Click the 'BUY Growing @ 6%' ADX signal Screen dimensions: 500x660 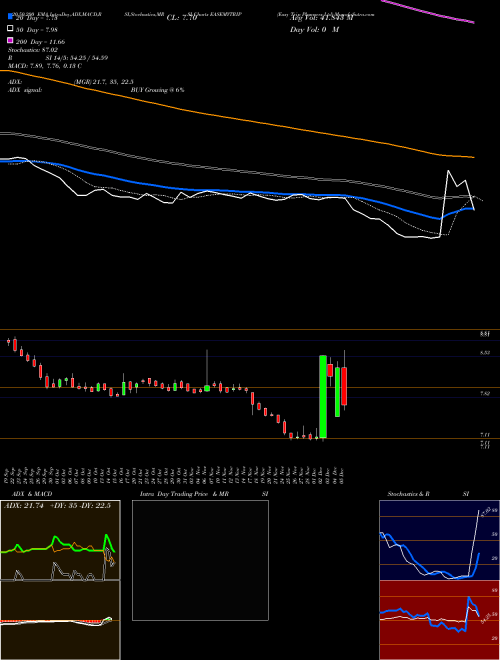pyautogui.click(x=157, y=90)
